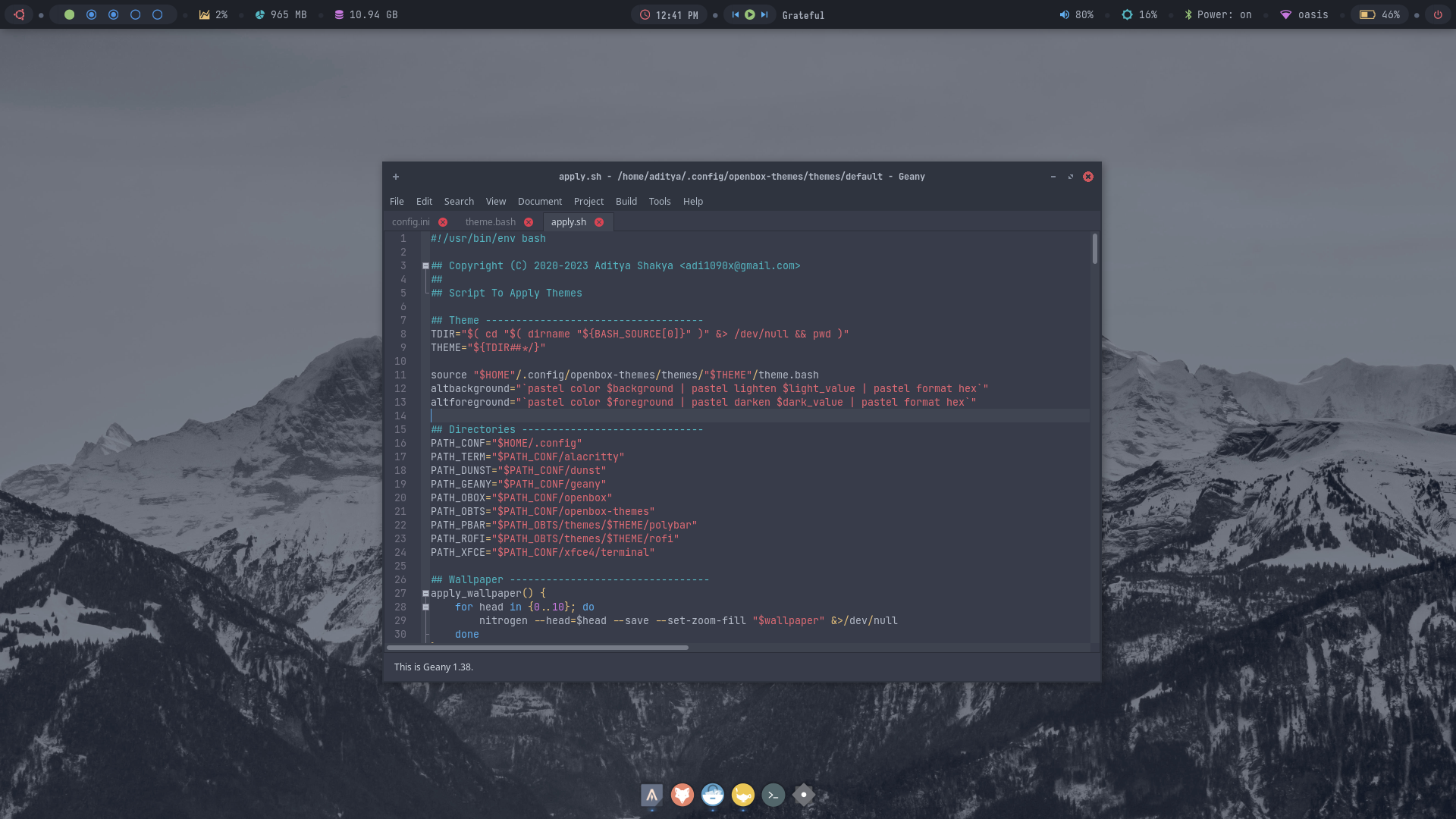Click the Ubuntu launcher icon in polybar
This screenshot has height=819, width=1456.
pos(19,14)
